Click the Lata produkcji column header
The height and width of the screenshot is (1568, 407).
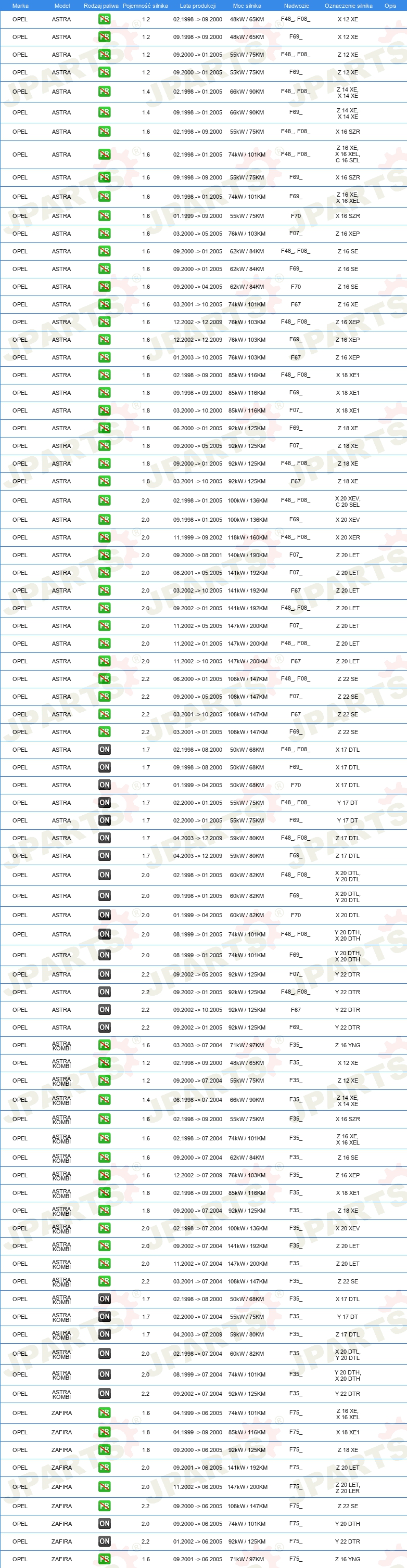click(x=197, y=6)
